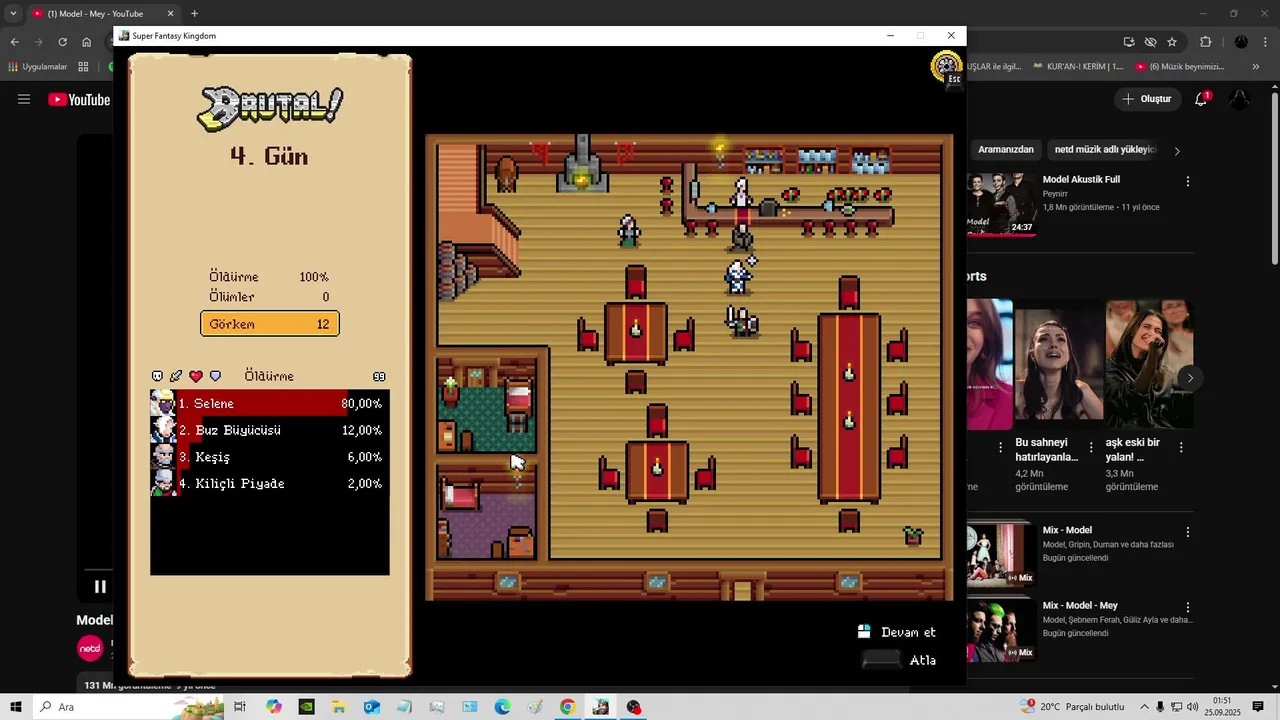The width and height of the screenshot is (1280, 720).
Task: Open options for aşk eski bir yalan short
Action: (x=1181, y=448)
